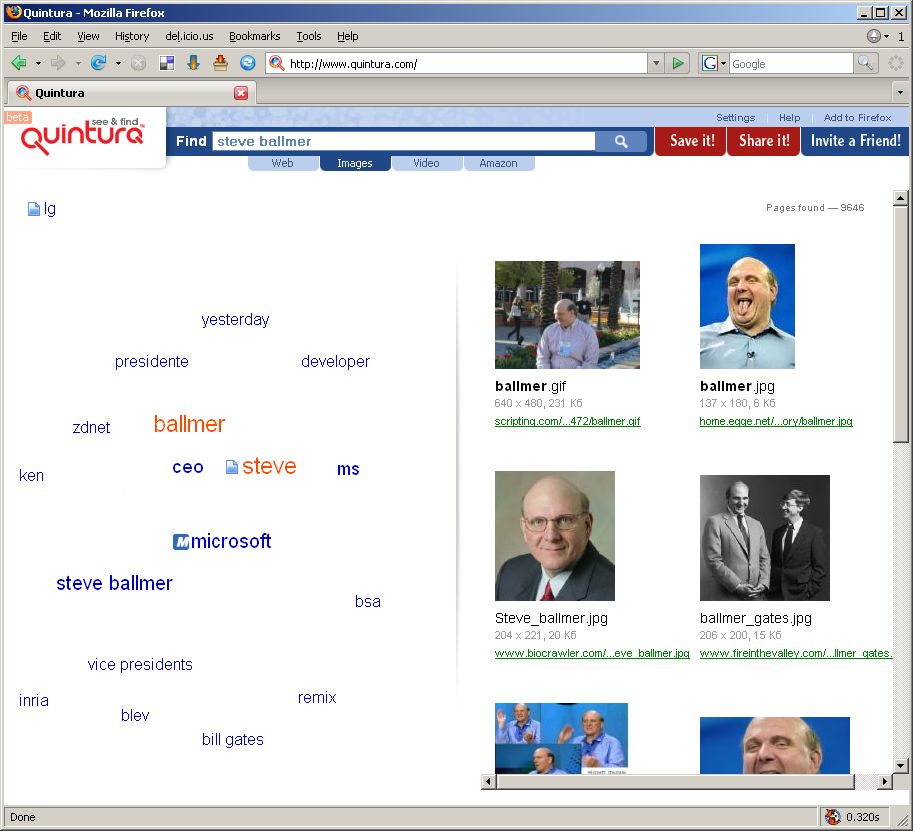913x831 pixels.
Task: Click the orange tray bookmark toolbar icon
Action: [220, 62]
